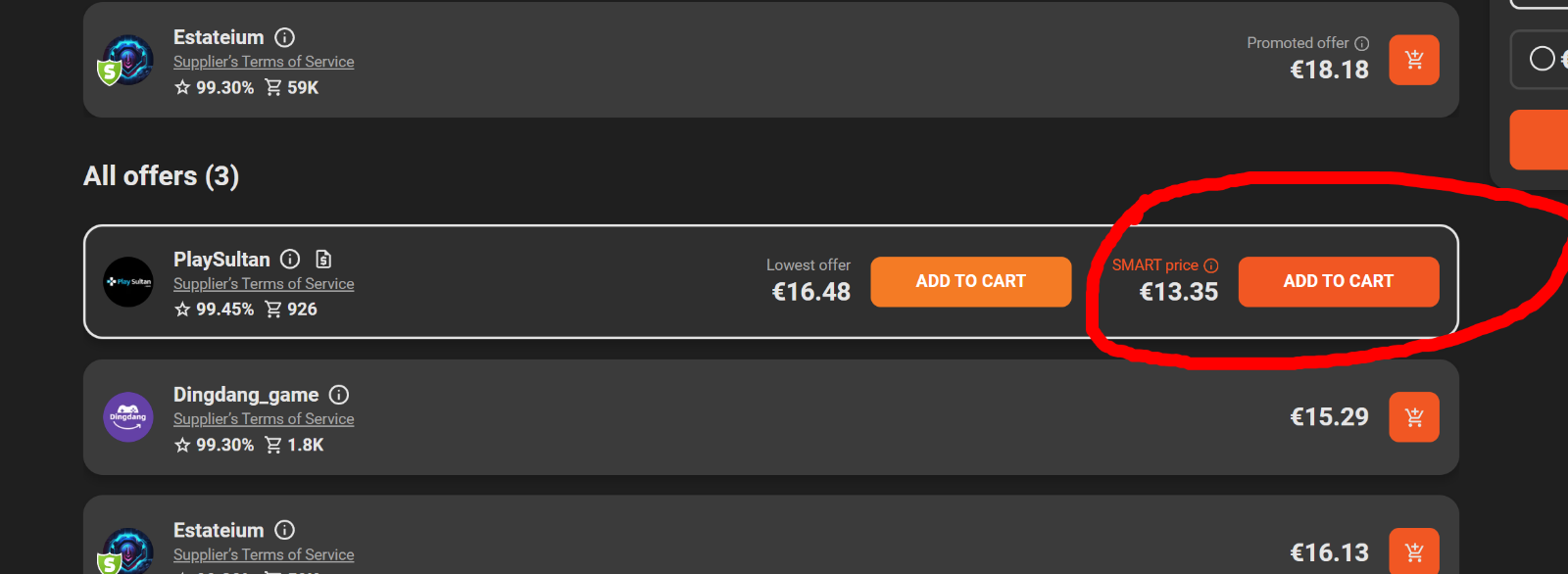Select the radio option in right panel
Image resolution: width=1568 pixels, height=574 pixels.
coord(1542,59)
